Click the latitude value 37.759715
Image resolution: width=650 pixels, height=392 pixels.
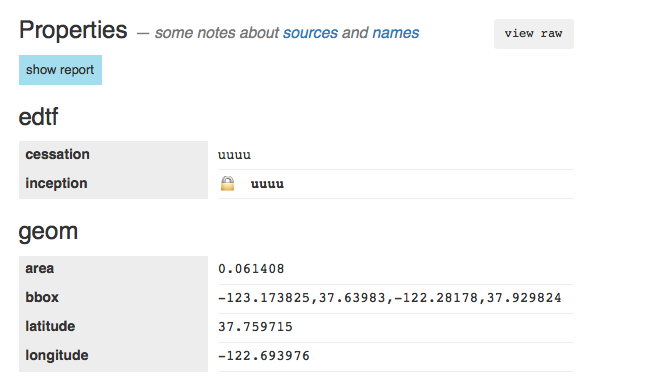pyautogui.click(x=255, y=327)
